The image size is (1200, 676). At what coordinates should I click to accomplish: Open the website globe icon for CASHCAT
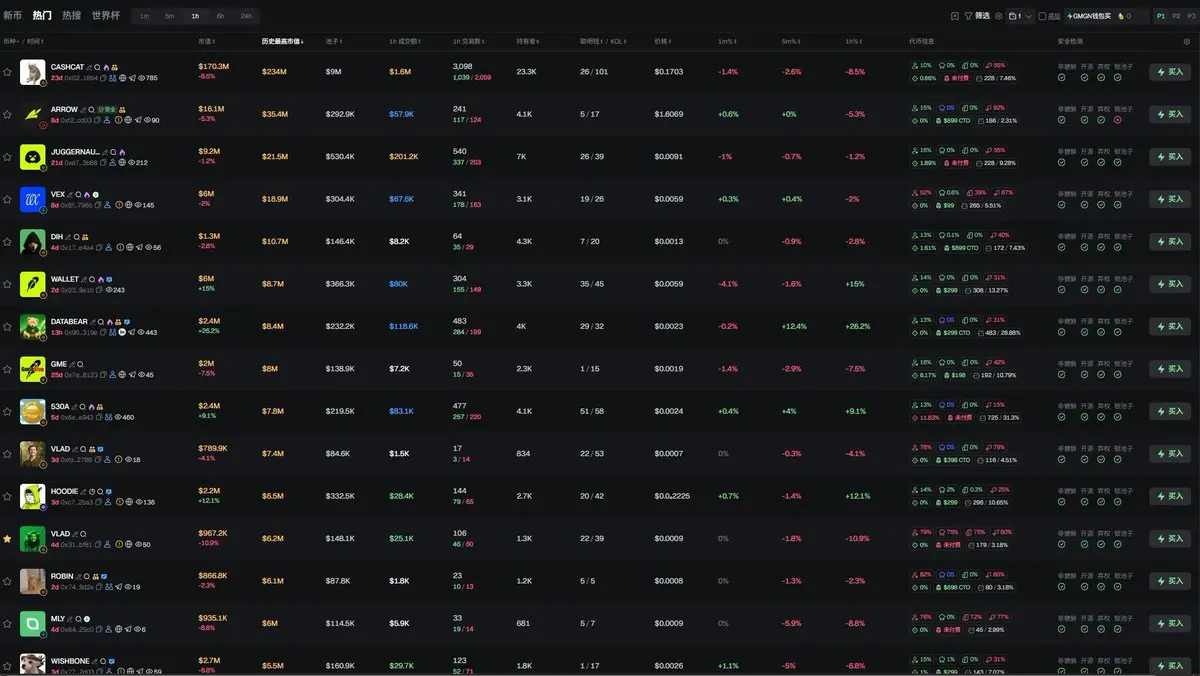coord(121,78)
